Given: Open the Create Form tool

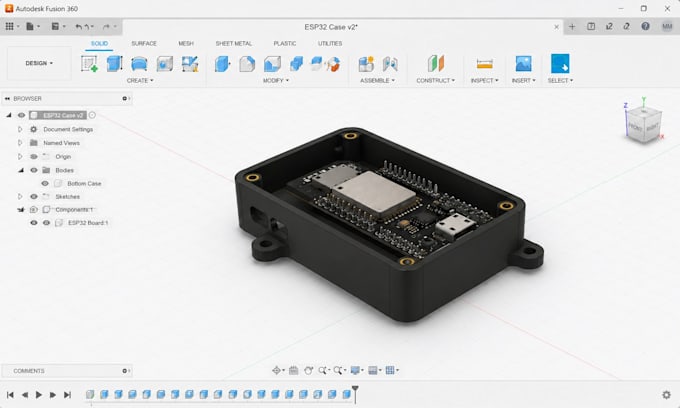Looking at the screenshot, I should pyautogui.click(x=190, y=64).
